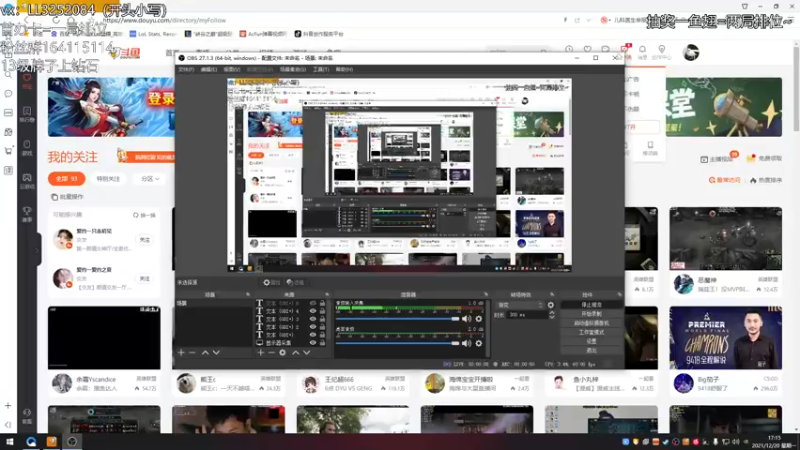
Task: Mute the 桌面音频 mixer channel
Action: (466, 343)
